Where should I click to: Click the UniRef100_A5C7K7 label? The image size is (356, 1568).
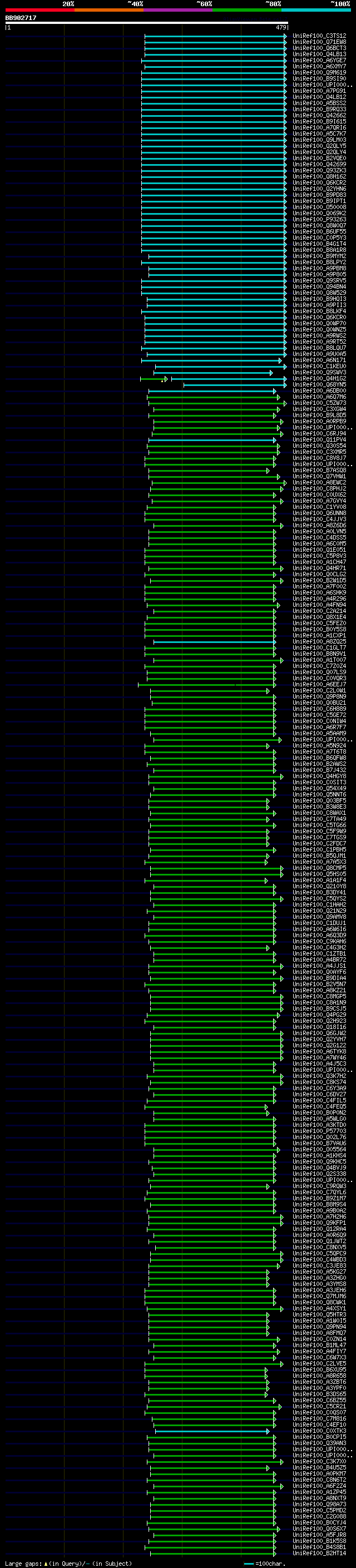click(319, 134)
